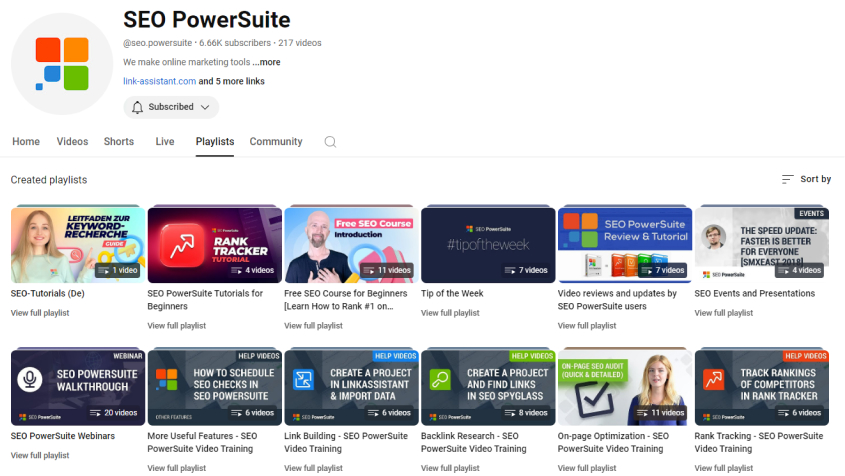
Task: Click the '217 videos' count text
Action: click(x=300, y=43)
